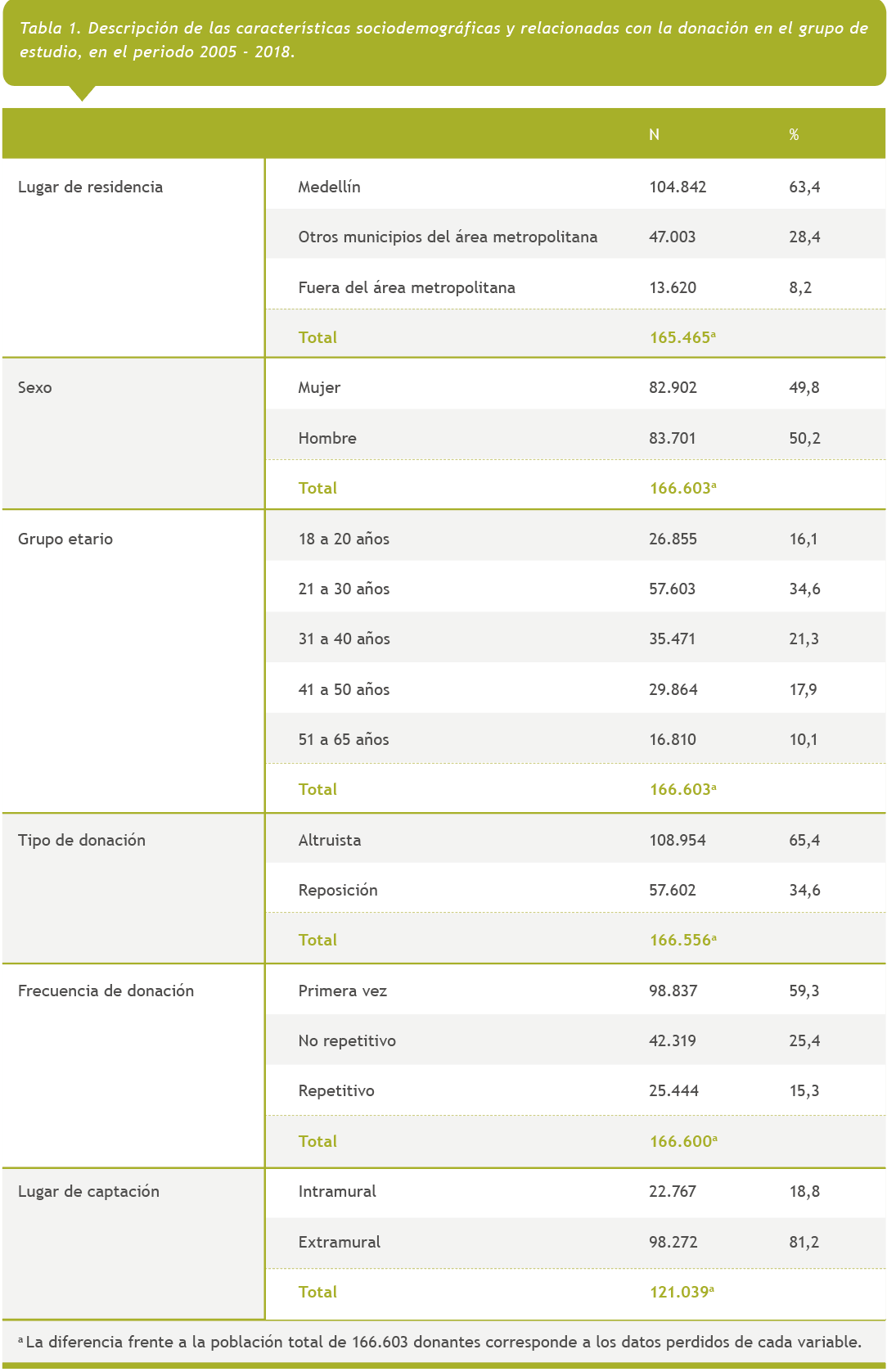Click the table caption title text
887x1372 pixels.
click(x=443, y=39)
